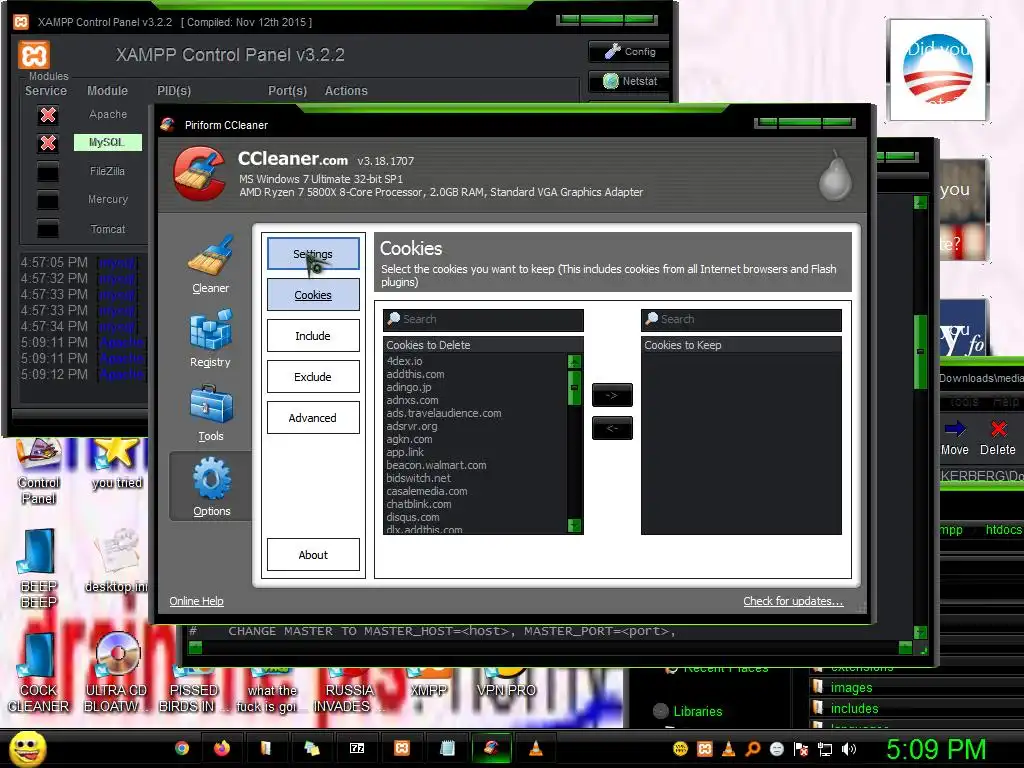Select disqus.com cookie entry
The image size is (1024, 768).
coord(413,517)
